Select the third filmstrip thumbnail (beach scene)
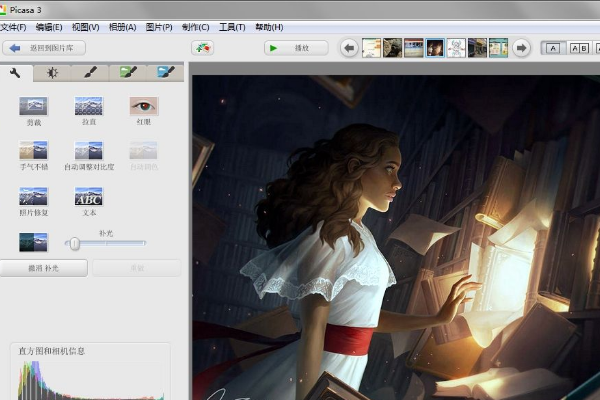 tap(414, 48)
